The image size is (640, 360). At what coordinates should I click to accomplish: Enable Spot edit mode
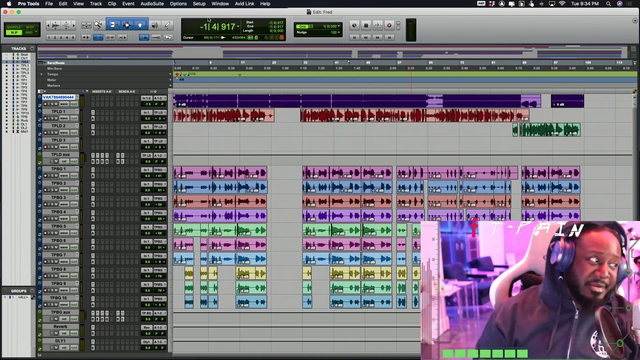[x=30, y=27]
